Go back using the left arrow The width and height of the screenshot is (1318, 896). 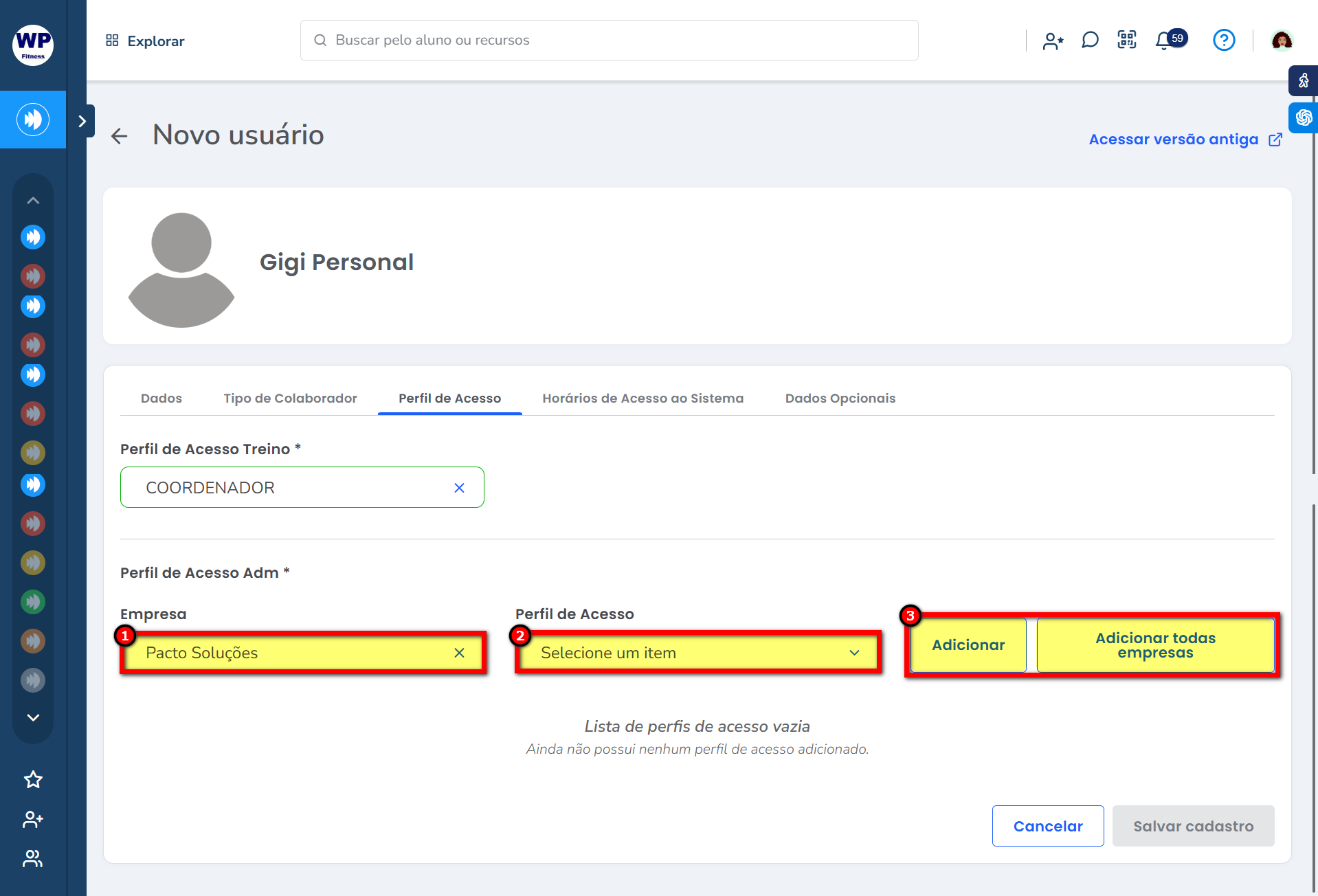pyautogui.click(x=120, y=136)
